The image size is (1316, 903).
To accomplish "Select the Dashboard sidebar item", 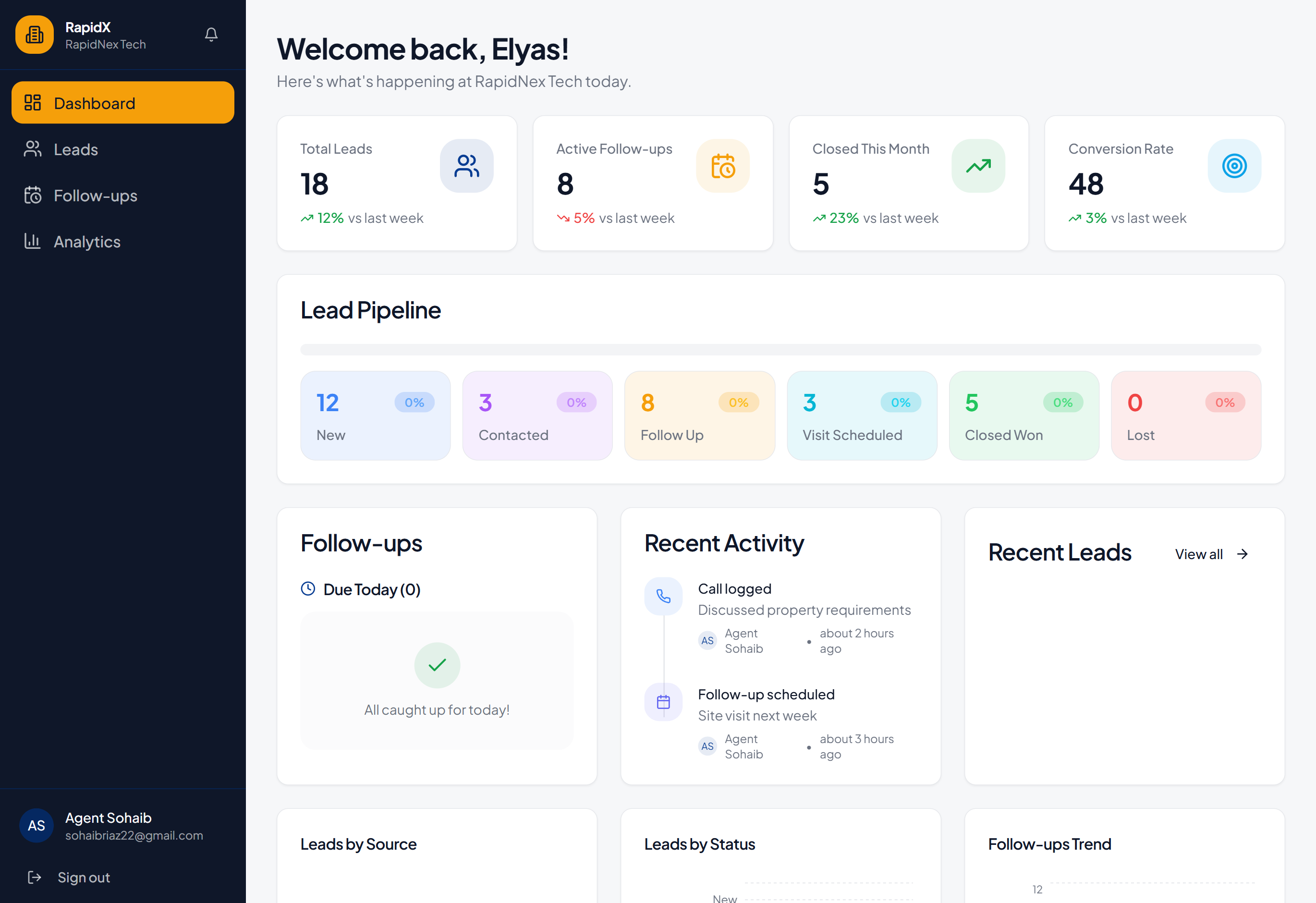I will pos(123,103).
